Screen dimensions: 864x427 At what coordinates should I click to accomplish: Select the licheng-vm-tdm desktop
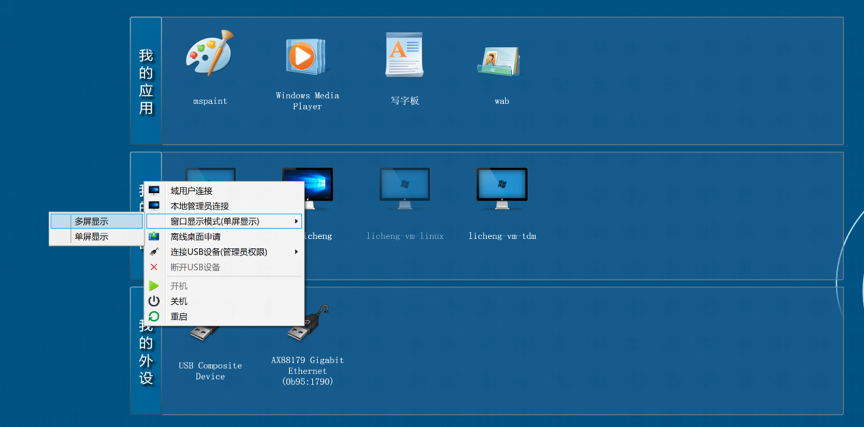[501, 189]
